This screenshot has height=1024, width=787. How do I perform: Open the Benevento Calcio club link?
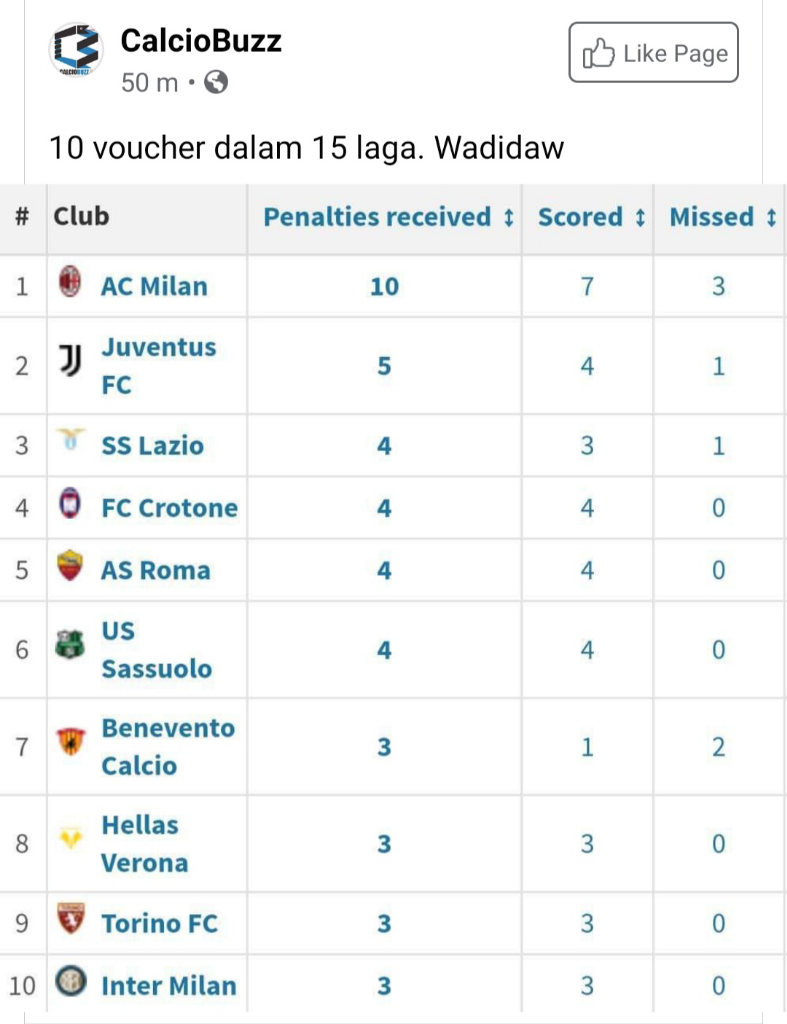click(167, 746)
